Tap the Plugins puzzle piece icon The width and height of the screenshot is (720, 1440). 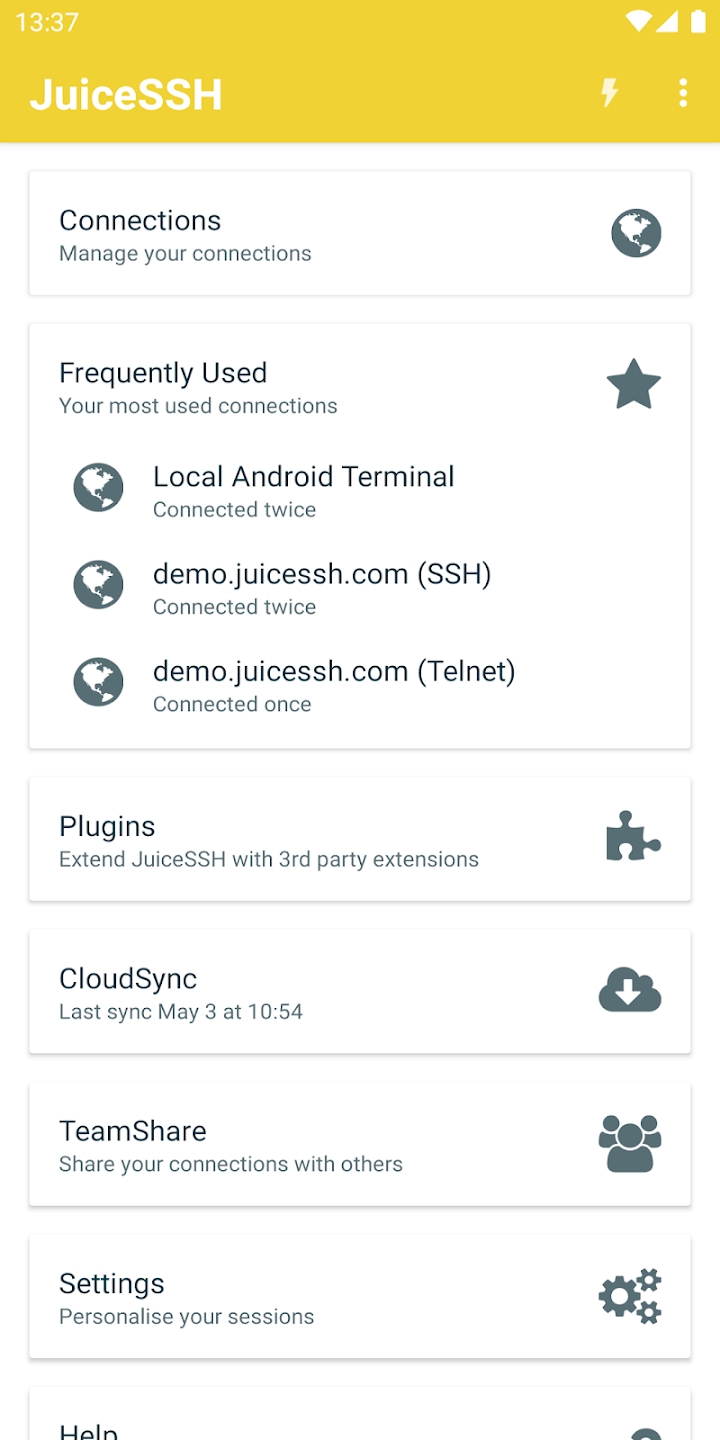[633, 838]
